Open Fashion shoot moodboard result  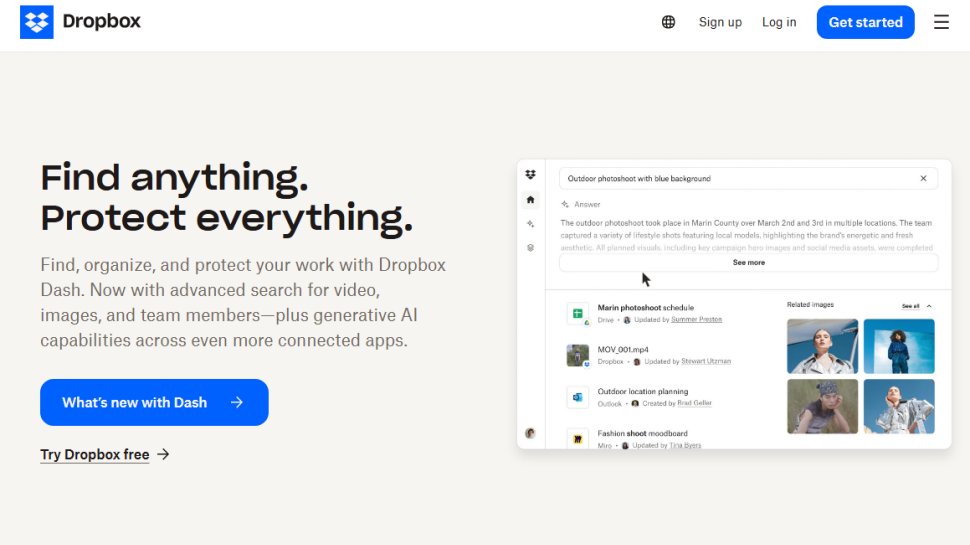tap(642, 434)
